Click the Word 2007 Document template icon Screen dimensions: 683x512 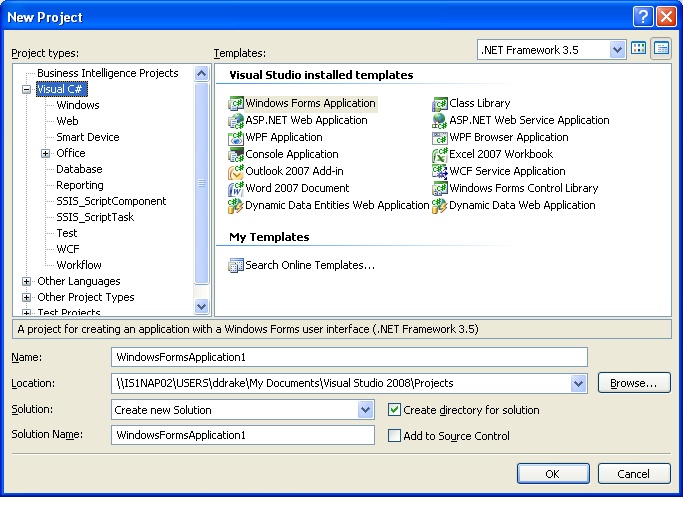point(236,189)
